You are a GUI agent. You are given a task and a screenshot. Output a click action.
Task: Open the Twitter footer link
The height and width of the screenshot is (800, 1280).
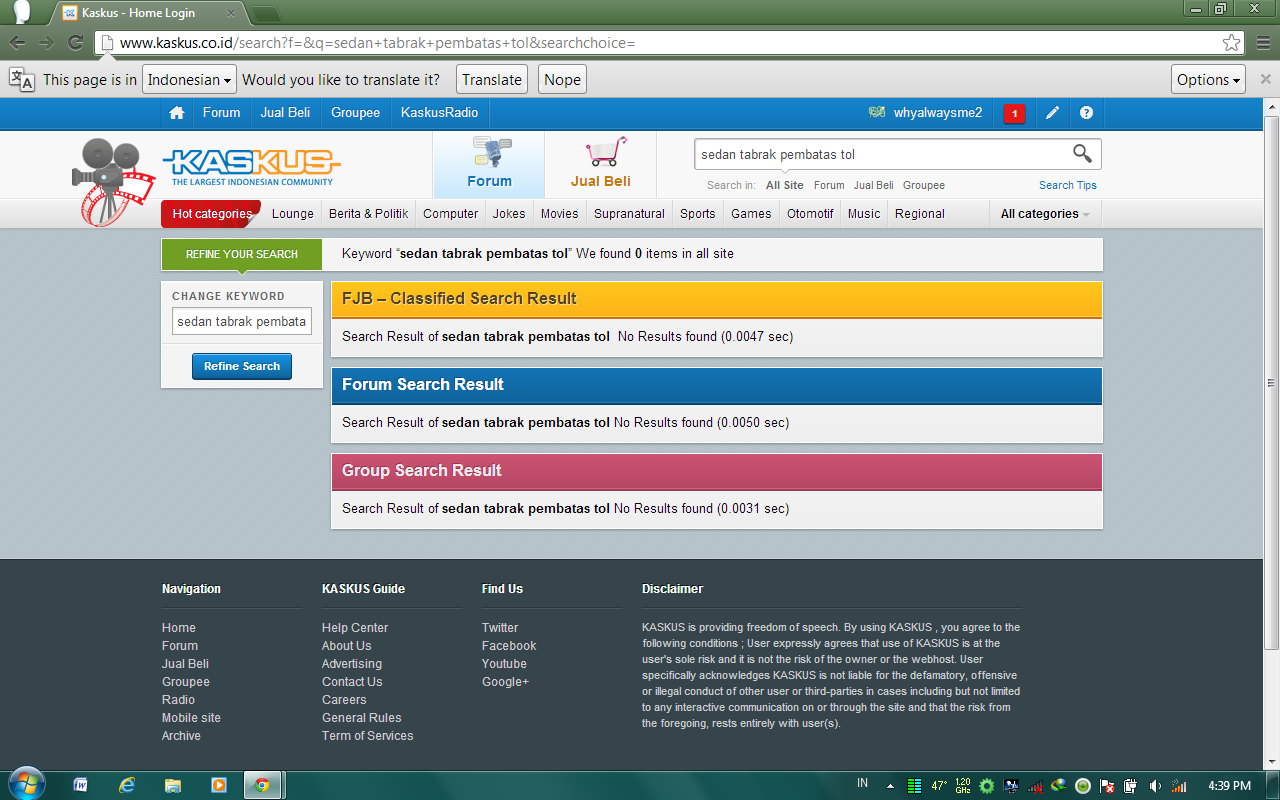click(500, 628)
